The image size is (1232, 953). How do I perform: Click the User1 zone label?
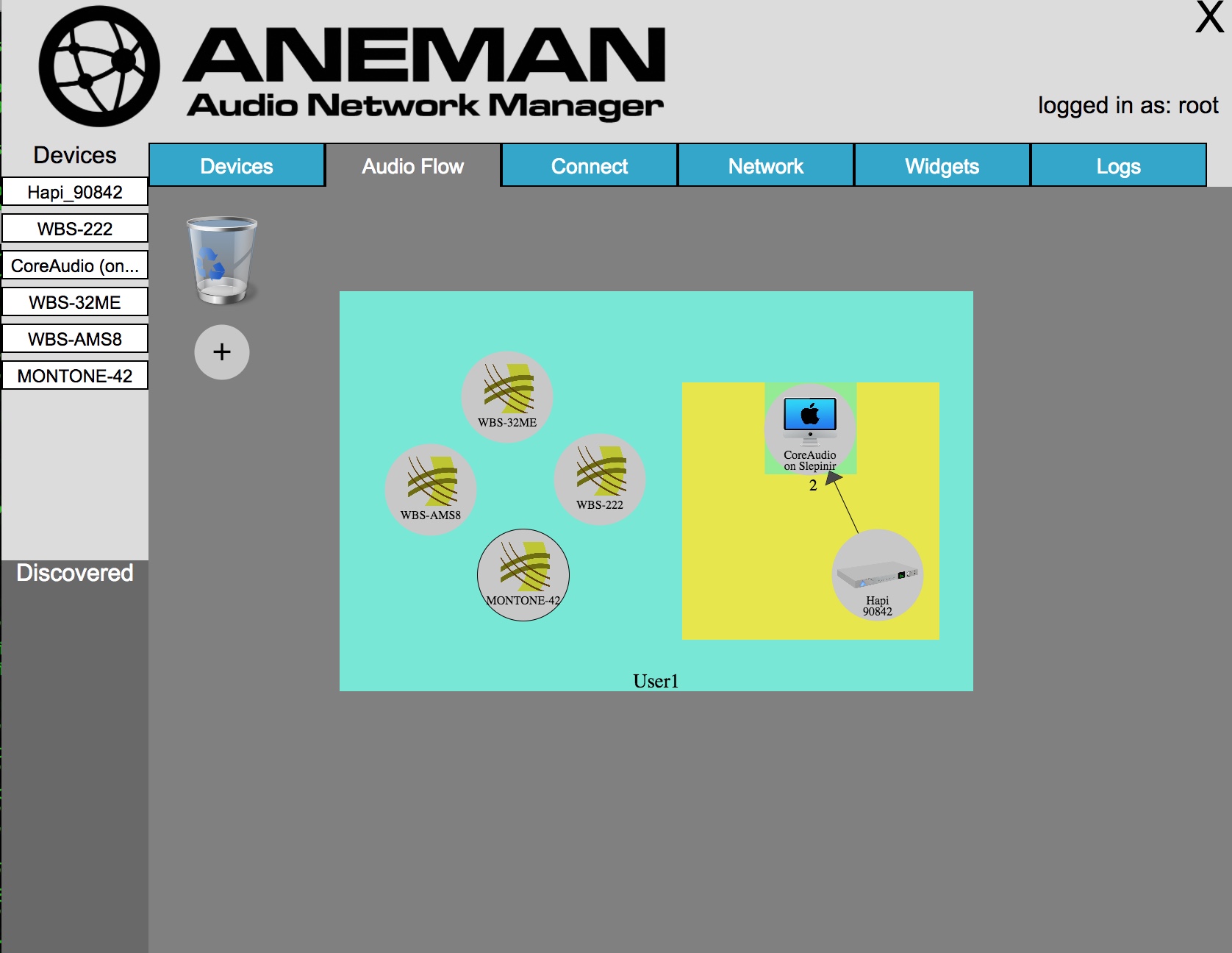pos(656,681)
